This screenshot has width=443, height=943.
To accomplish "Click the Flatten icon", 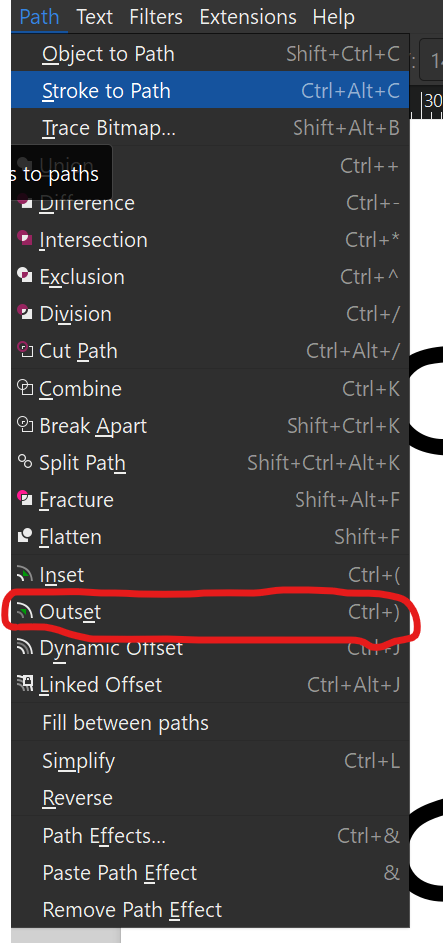I will 25,536.
